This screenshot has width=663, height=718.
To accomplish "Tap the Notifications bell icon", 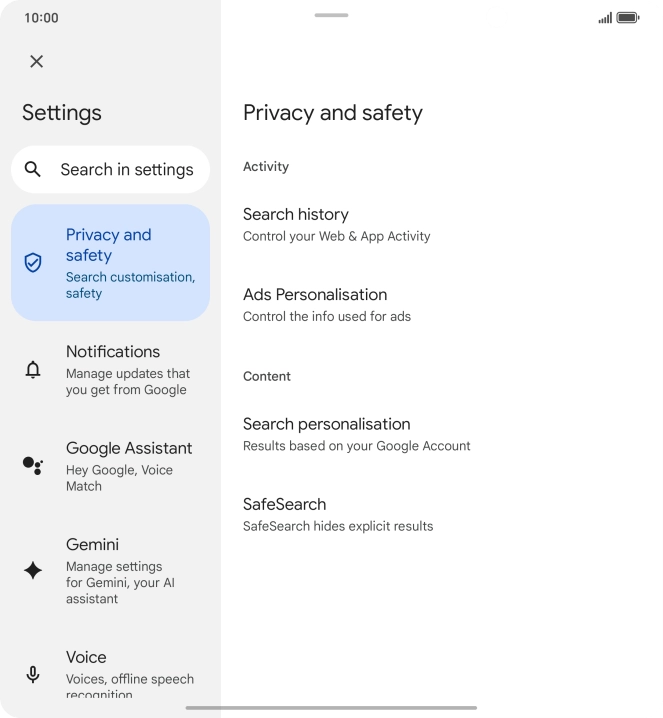I will pos(33,370).
